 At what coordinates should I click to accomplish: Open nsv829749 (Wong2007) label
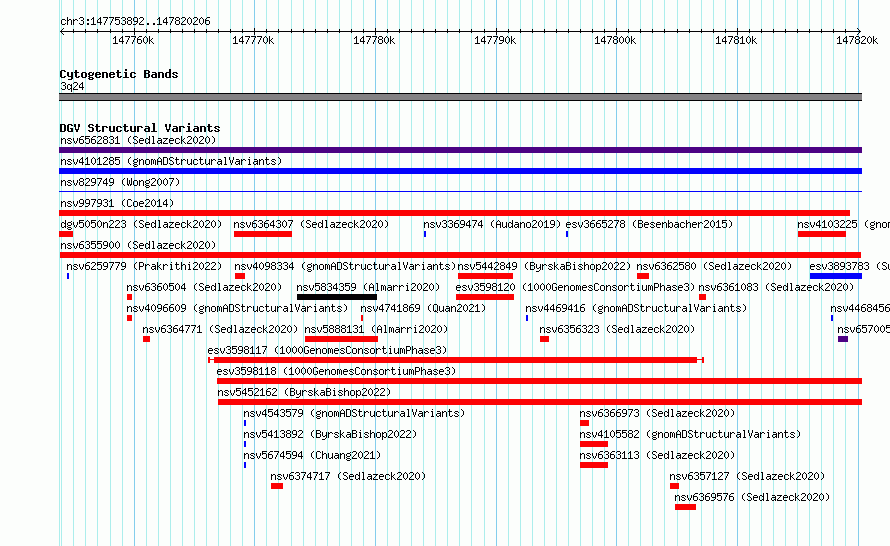point(120,182)
